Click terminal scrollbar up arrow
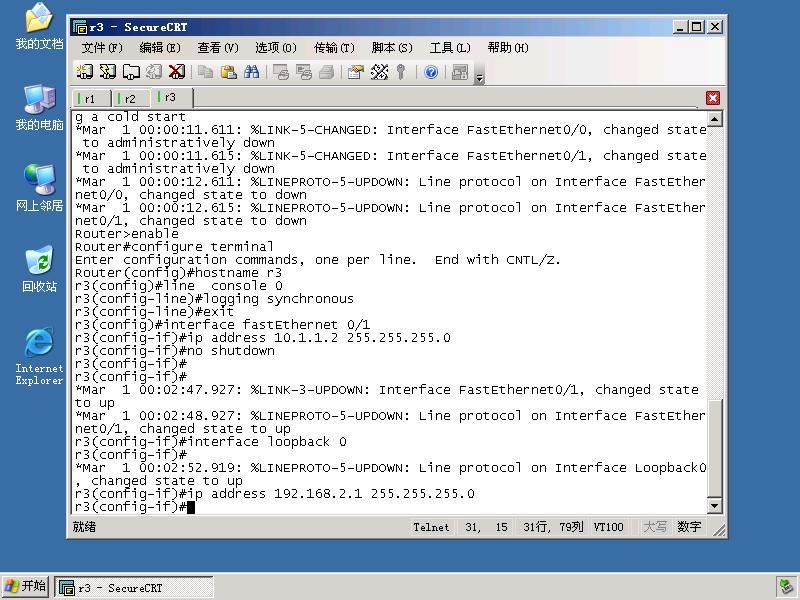This screenshot has height=600, width=800. pyautogui.click(x=715, y=119)
